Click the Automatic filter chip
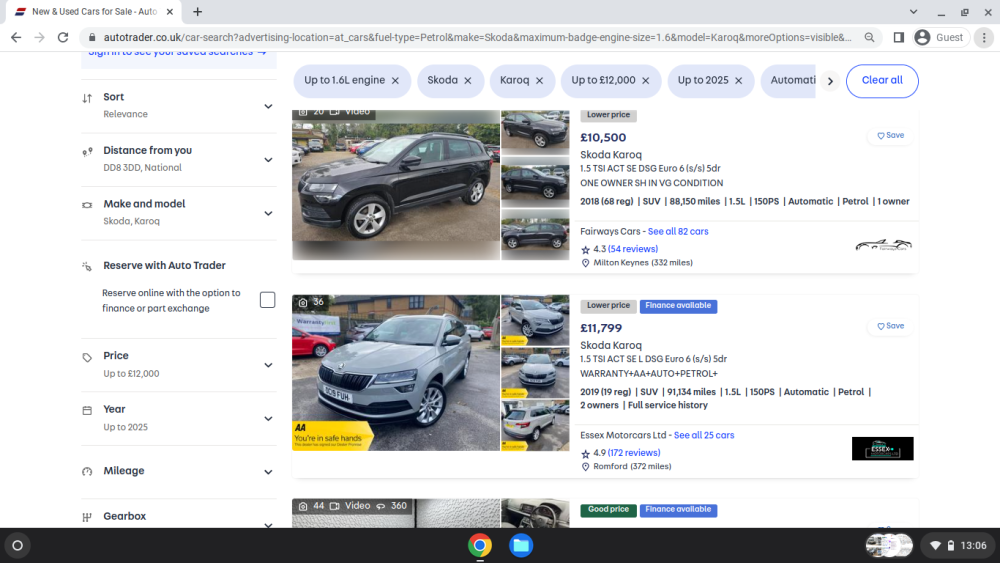1000x563 pixels. tap(792, 80)
